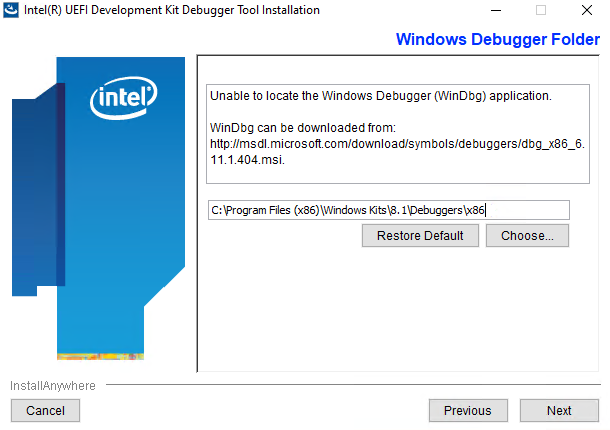610x430 pixels.
Task: Click the msdl.microsoft.com download URL text
Action: click(397, 144)
